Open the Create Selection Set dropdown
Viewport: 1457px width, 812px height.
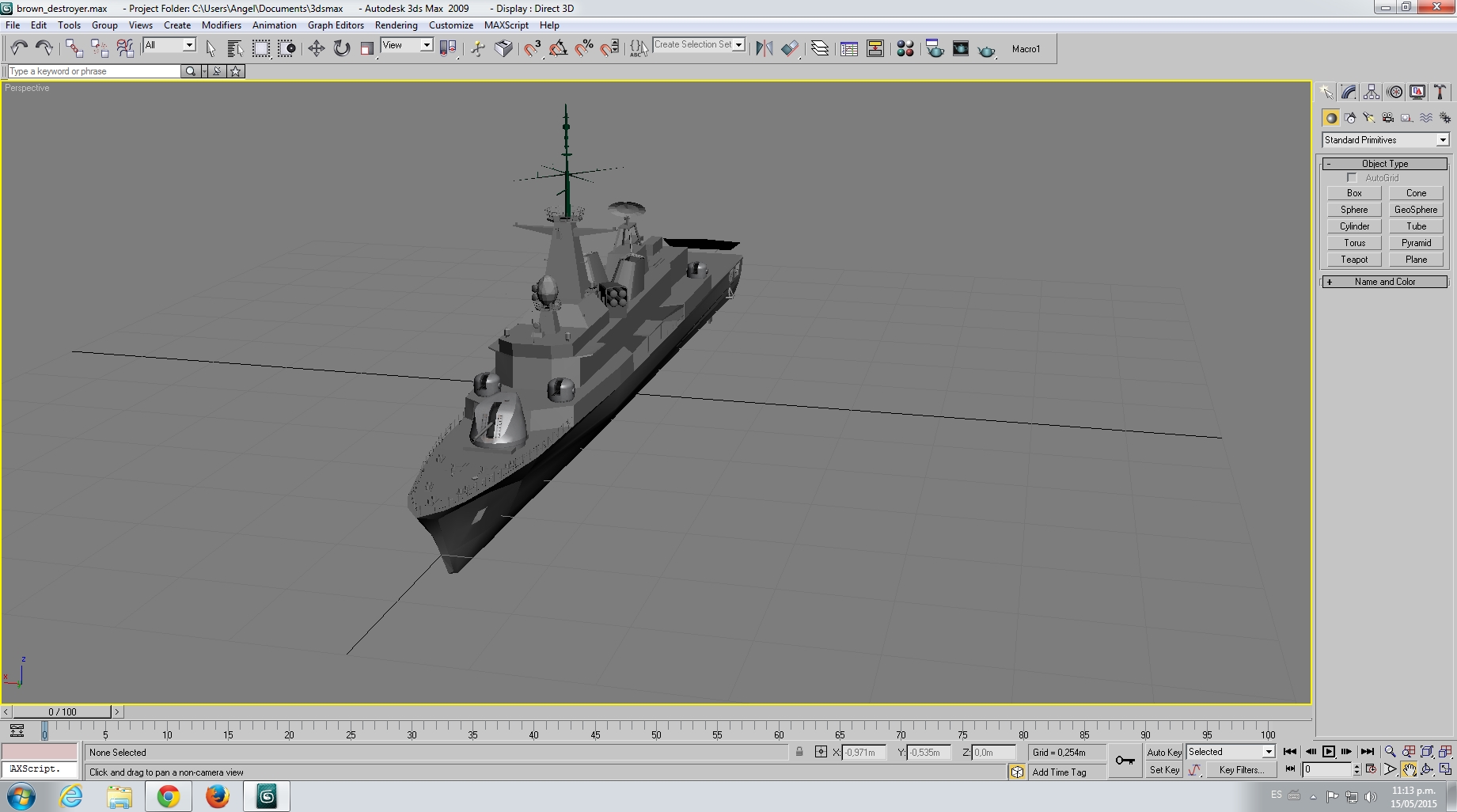(x=699, y=45)
